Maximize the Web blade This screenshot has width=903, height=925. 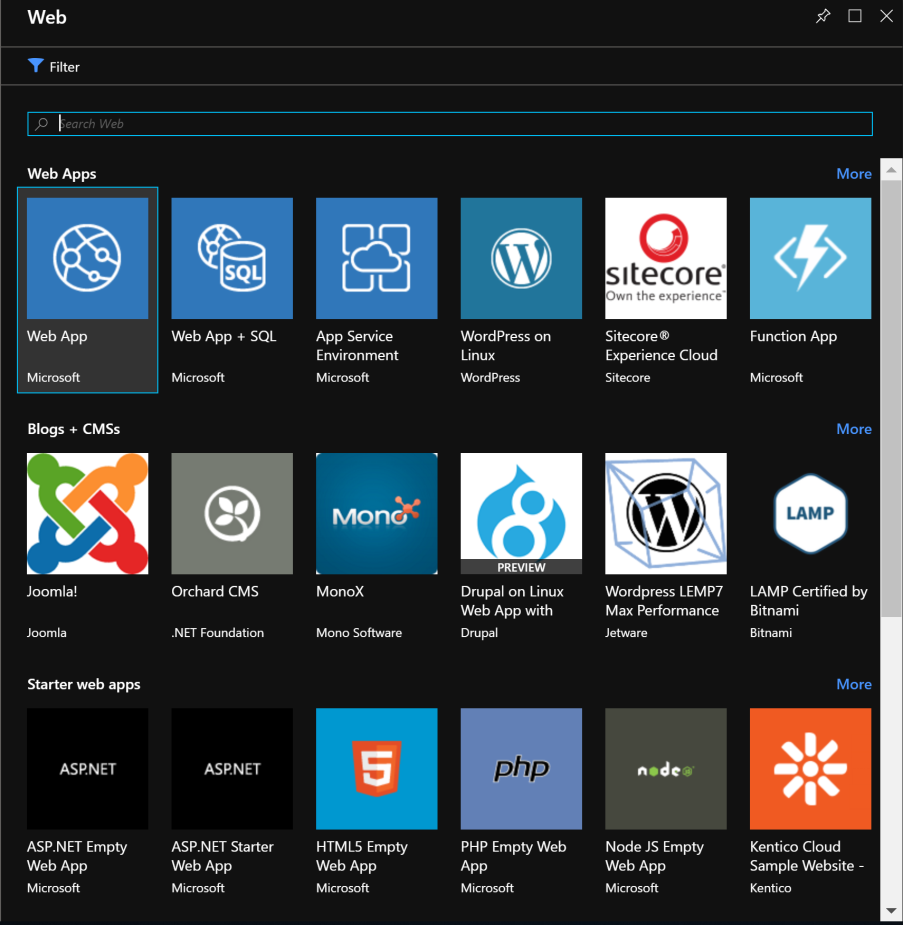855,16
